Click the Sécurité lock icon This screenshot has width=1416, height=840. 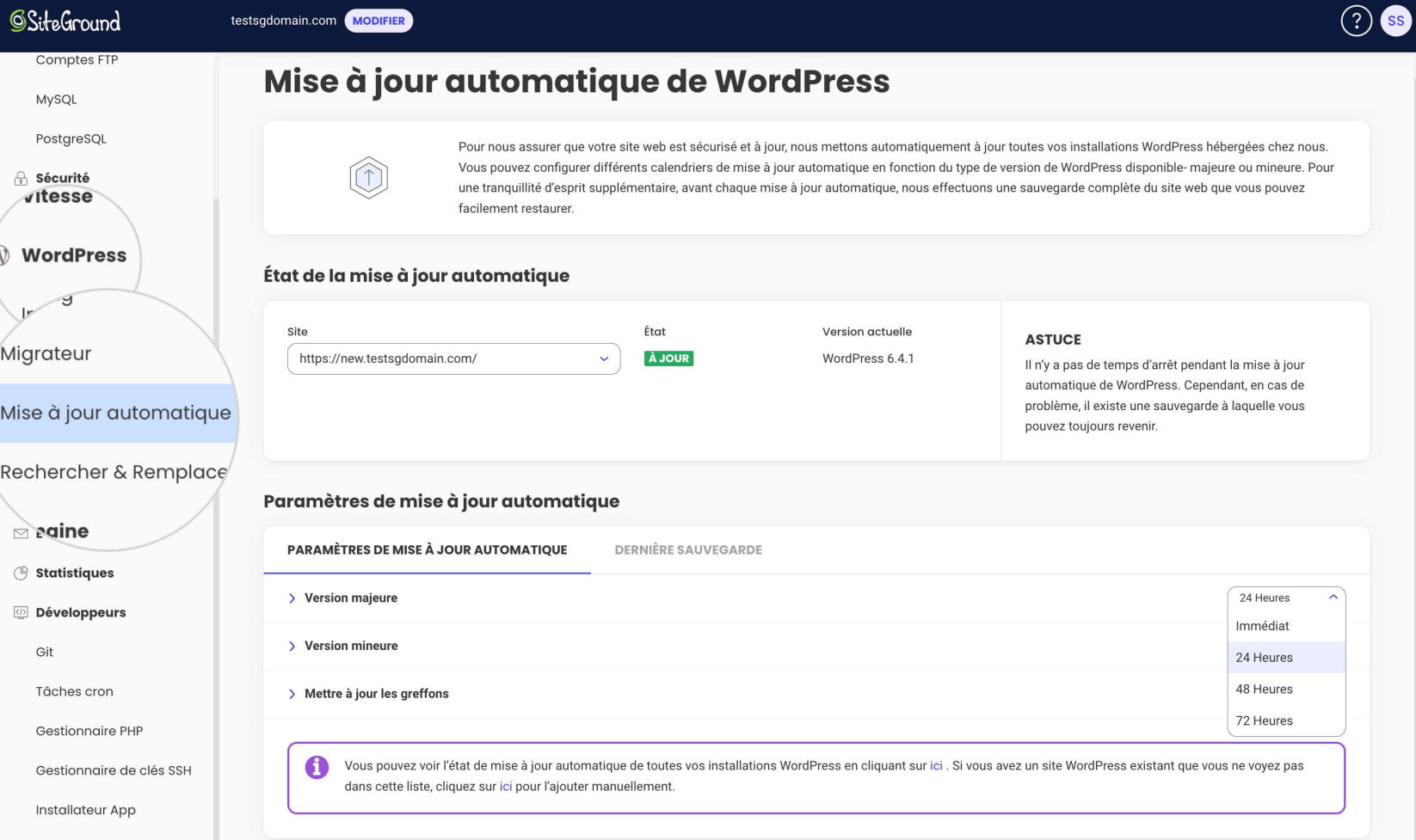coord(21,178)
